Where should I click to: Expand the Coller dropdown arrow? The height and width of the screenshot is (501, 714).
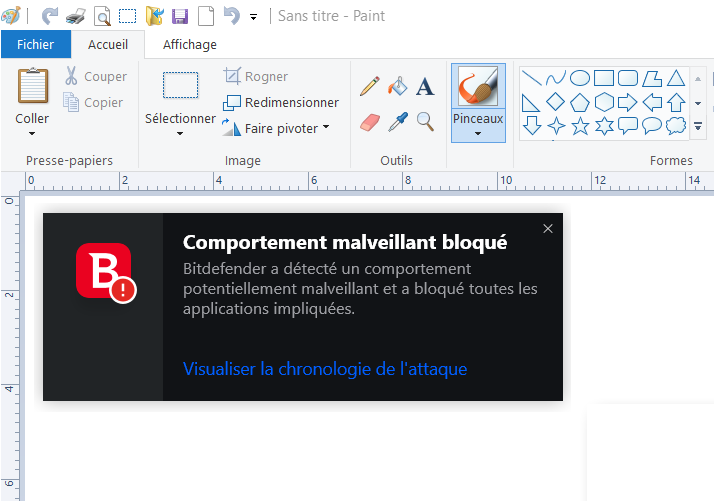pos(32,133)
